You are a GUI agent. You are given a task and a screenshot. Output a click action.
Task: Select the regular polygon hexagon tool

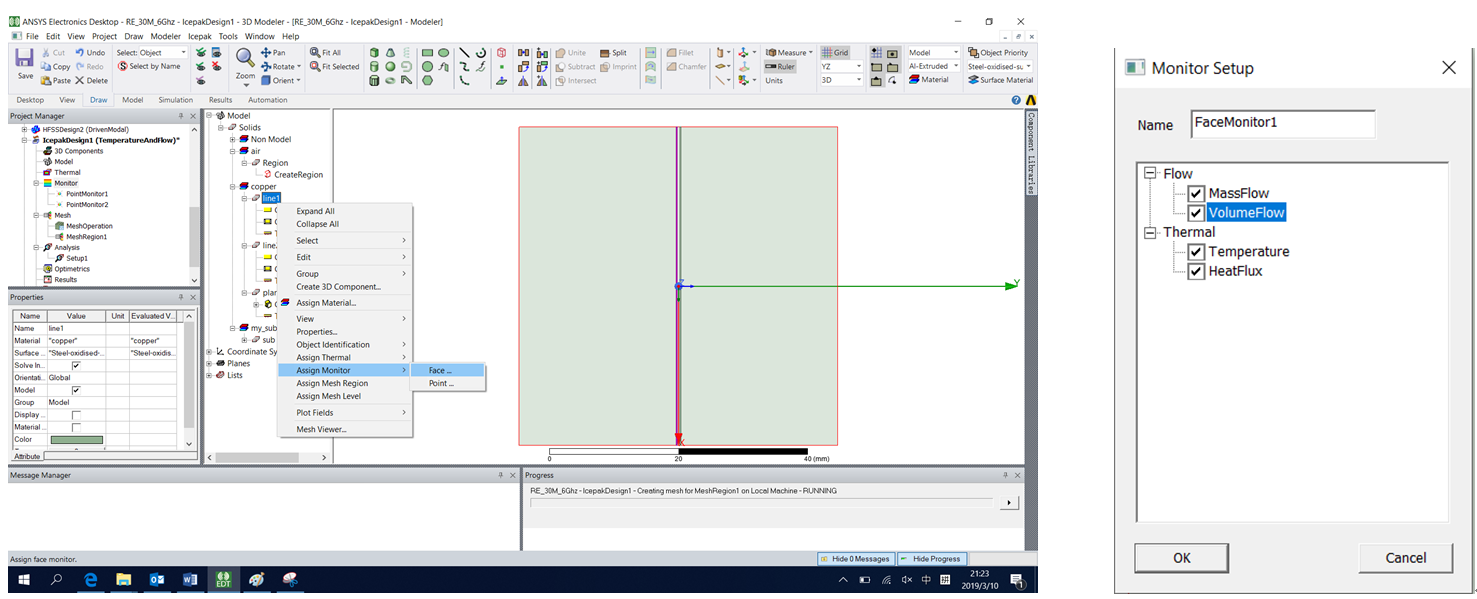427,81
